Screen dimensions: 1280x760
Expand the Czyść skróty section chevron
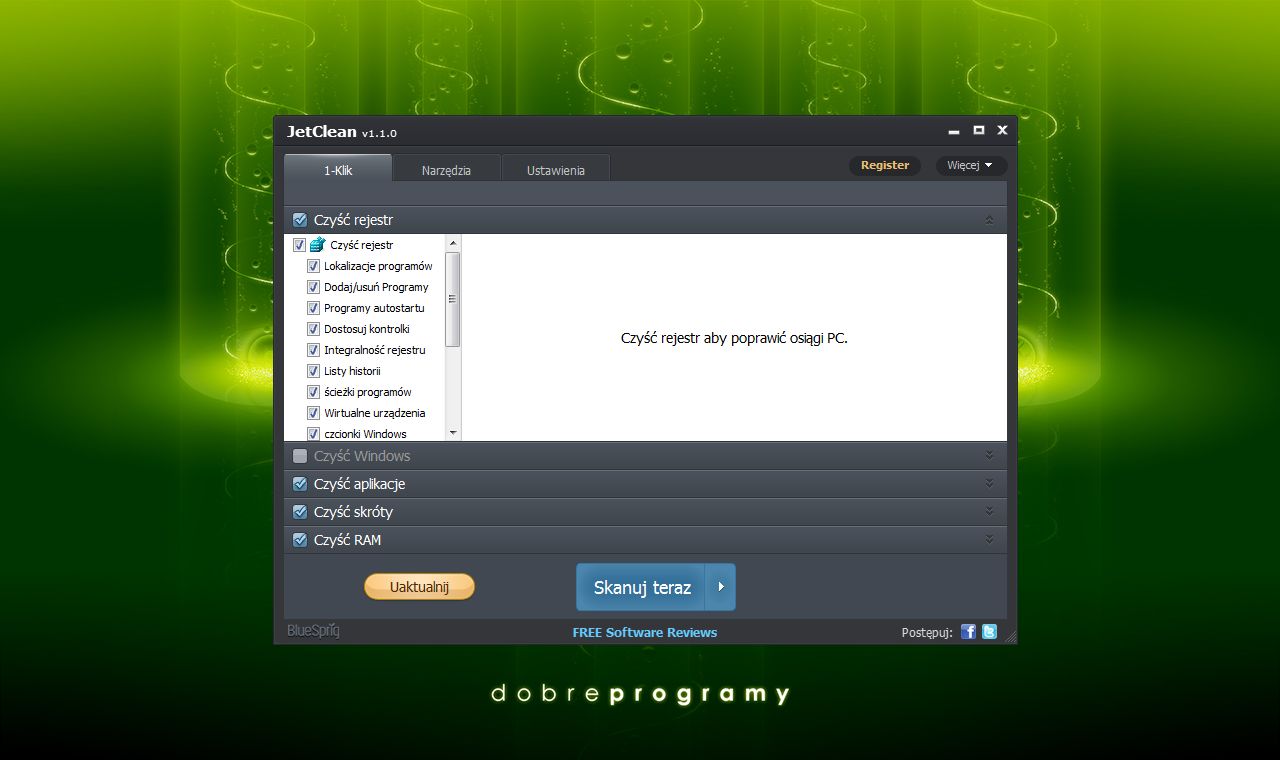(990, 511)
